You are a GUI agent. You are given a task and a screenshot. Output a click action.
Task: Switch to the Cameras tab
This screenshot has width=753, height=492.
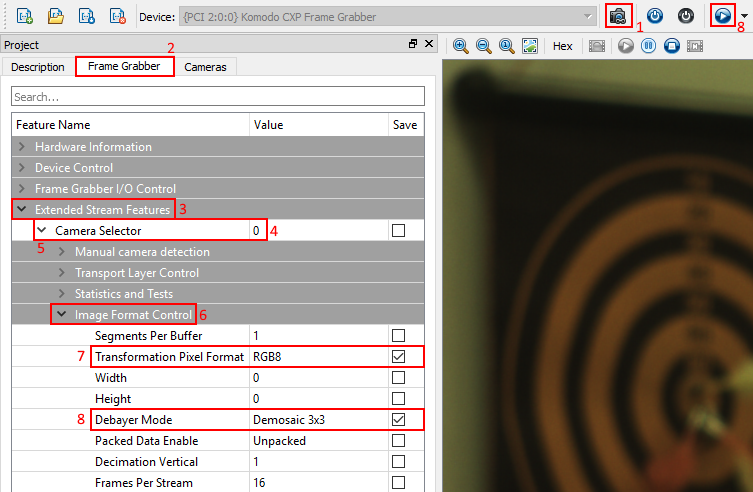point(205,67)
